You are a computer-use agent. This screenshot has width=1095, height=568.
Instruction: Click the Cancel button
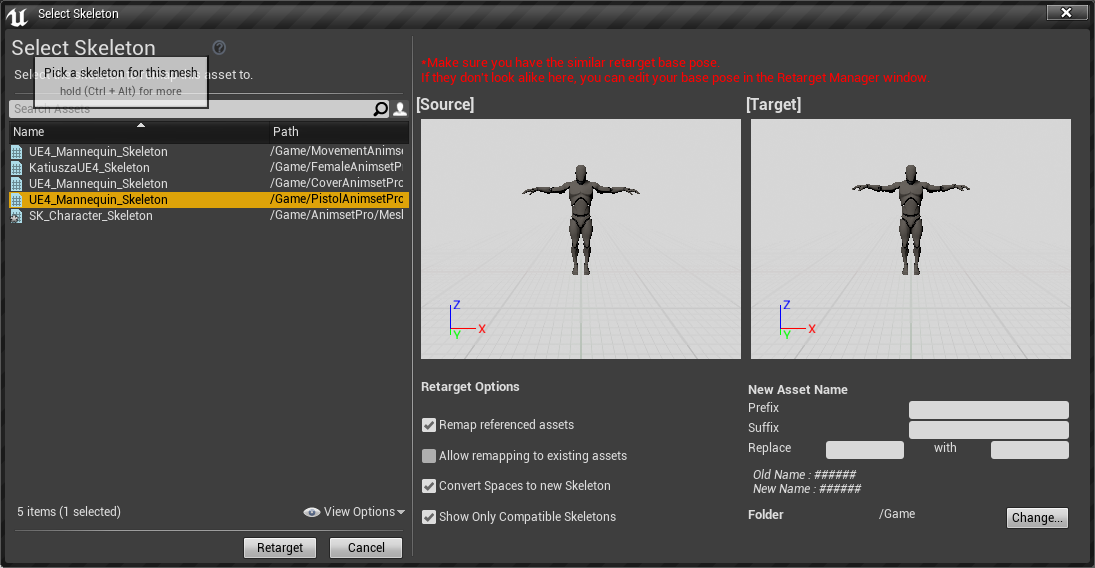366,548
